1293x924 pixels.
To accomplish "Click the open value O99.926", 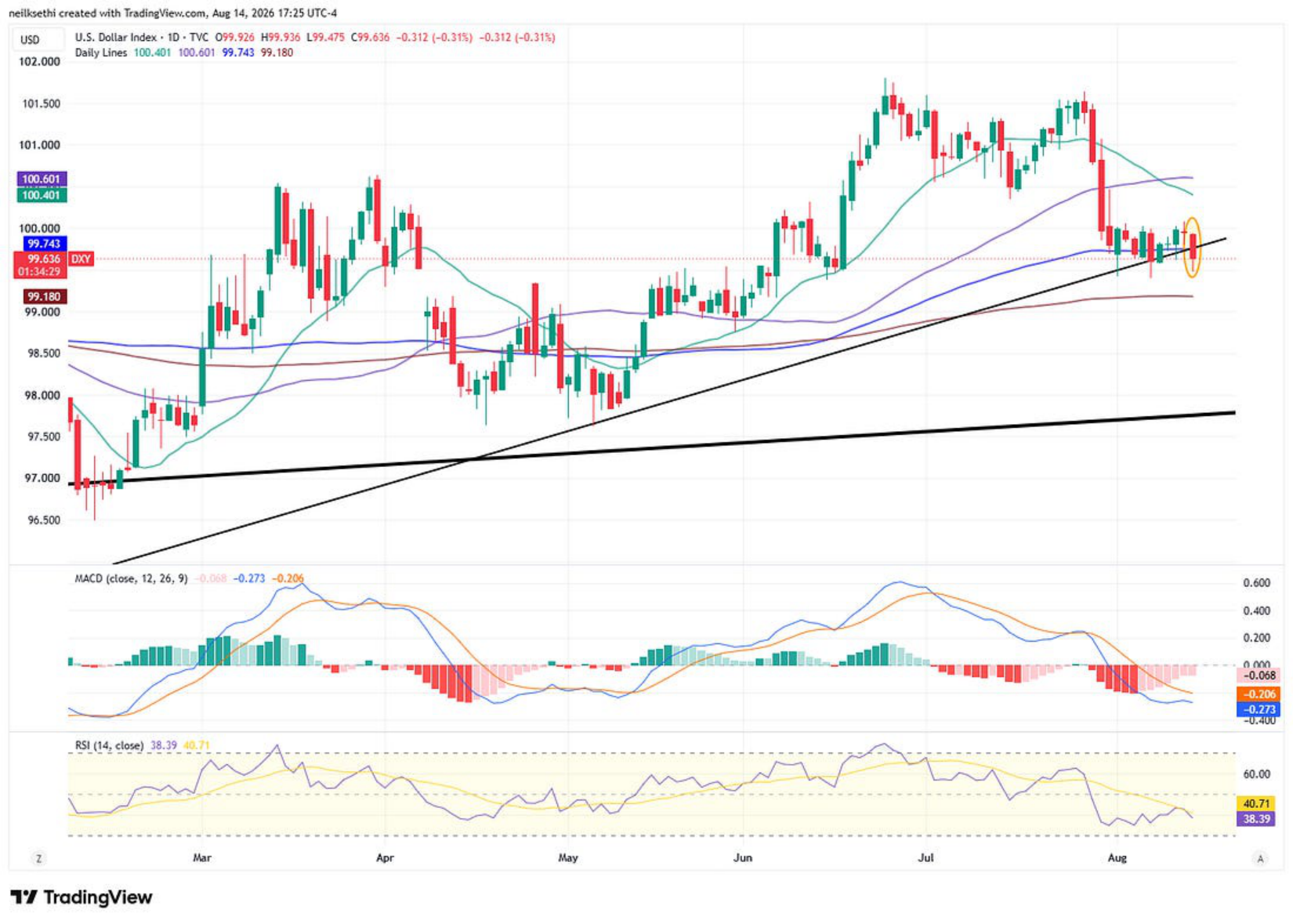I will coord(237,37).
